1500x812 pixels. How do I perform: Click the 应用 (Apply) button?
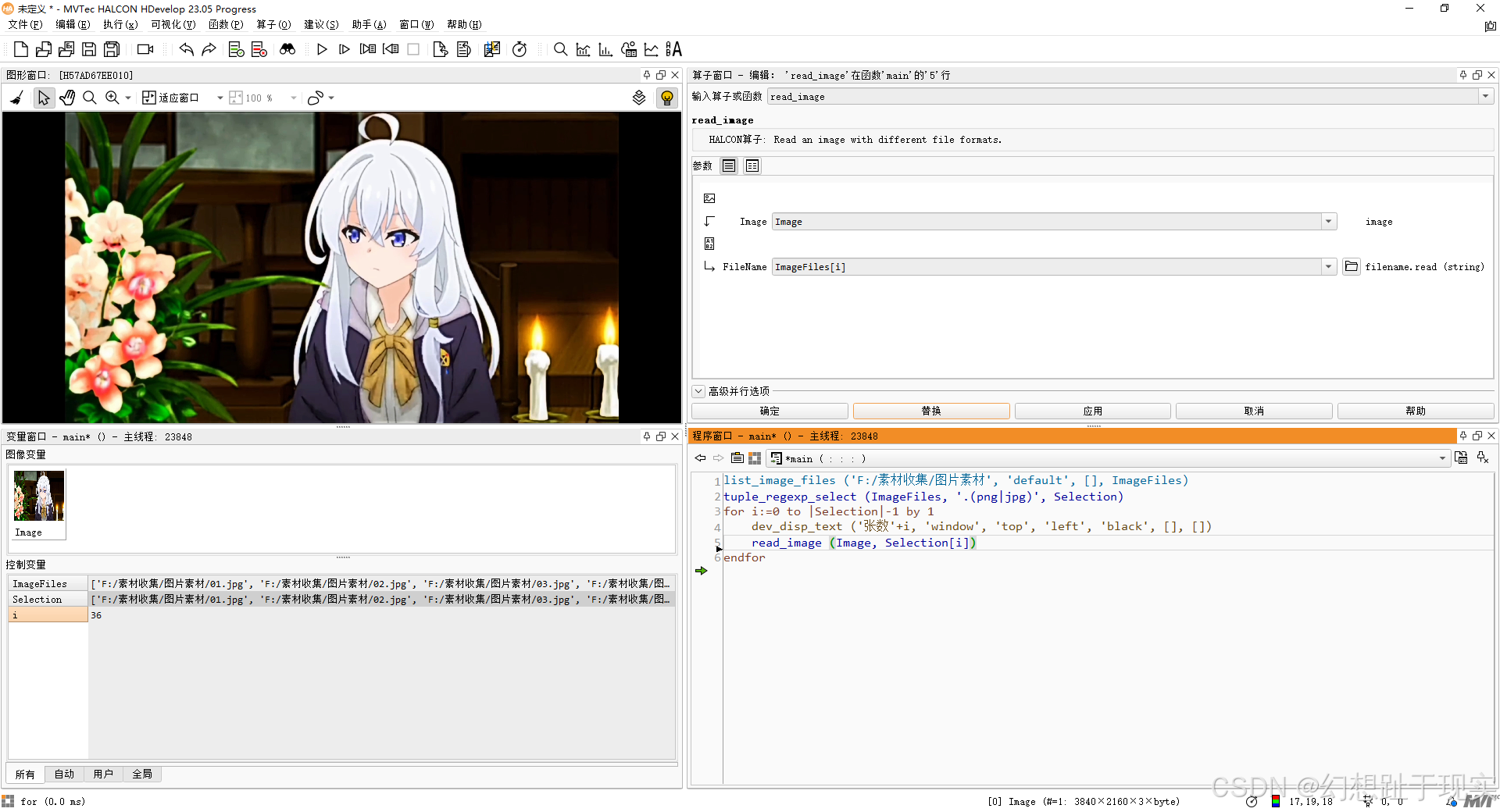(1093, 411)
